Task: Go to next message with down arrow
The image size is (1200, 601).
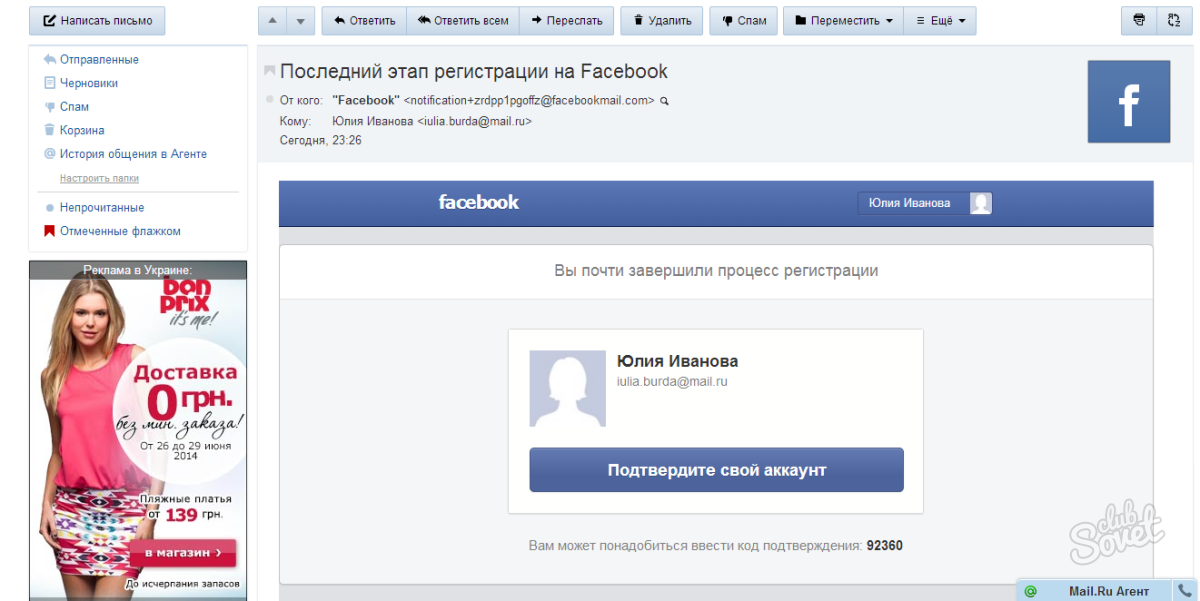Action: (x=300, y=21)
